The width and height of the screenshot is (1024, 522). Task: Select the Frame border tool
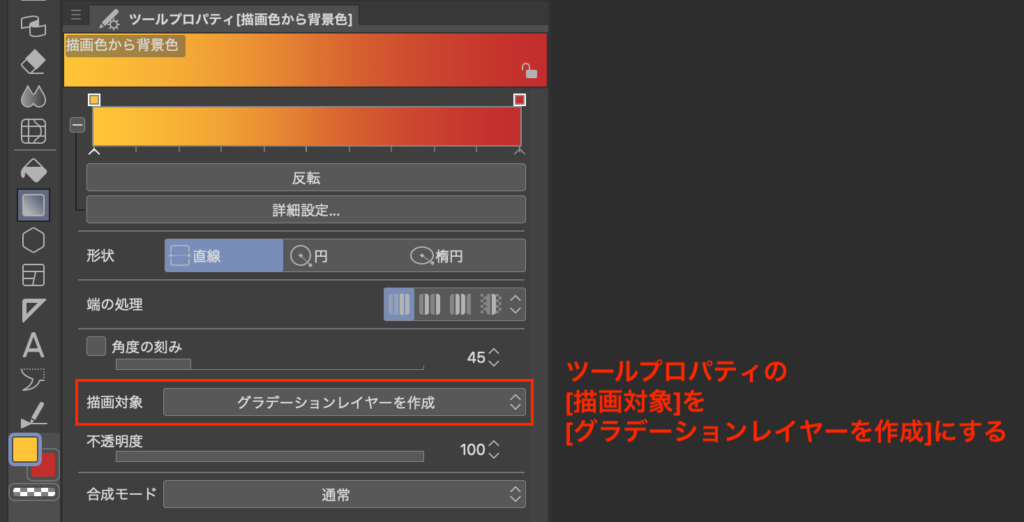point(33,275)
